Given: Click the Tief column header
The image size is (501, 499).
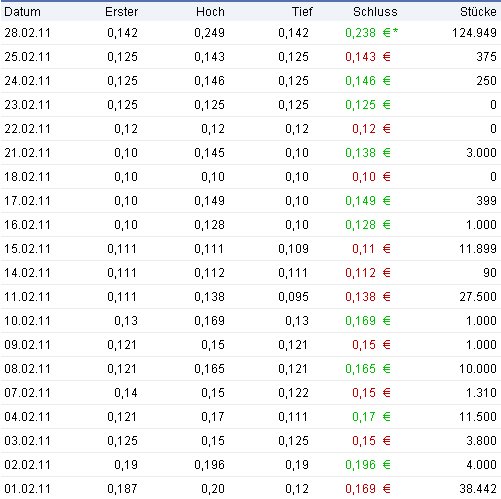Looking at the screenshot, I should pos(302,12).
